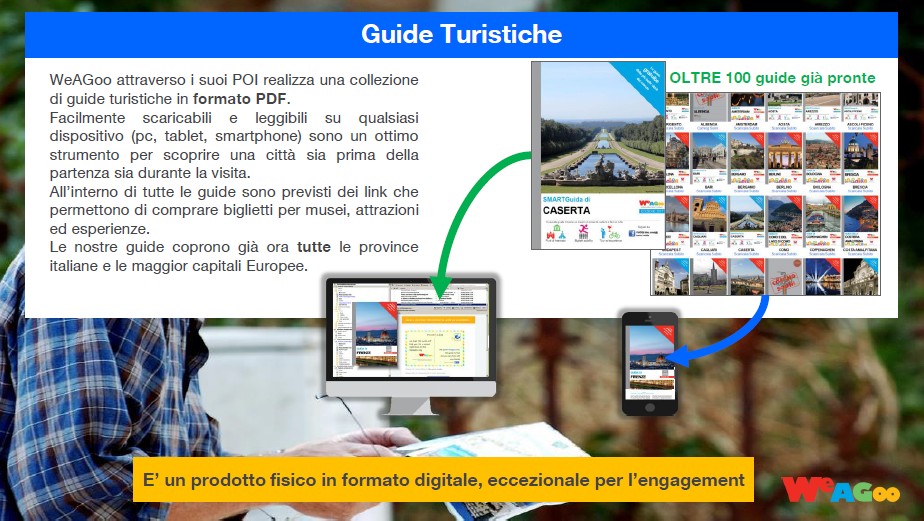Select the smartphone showing the Firenze guide

[x=649, y=364]
